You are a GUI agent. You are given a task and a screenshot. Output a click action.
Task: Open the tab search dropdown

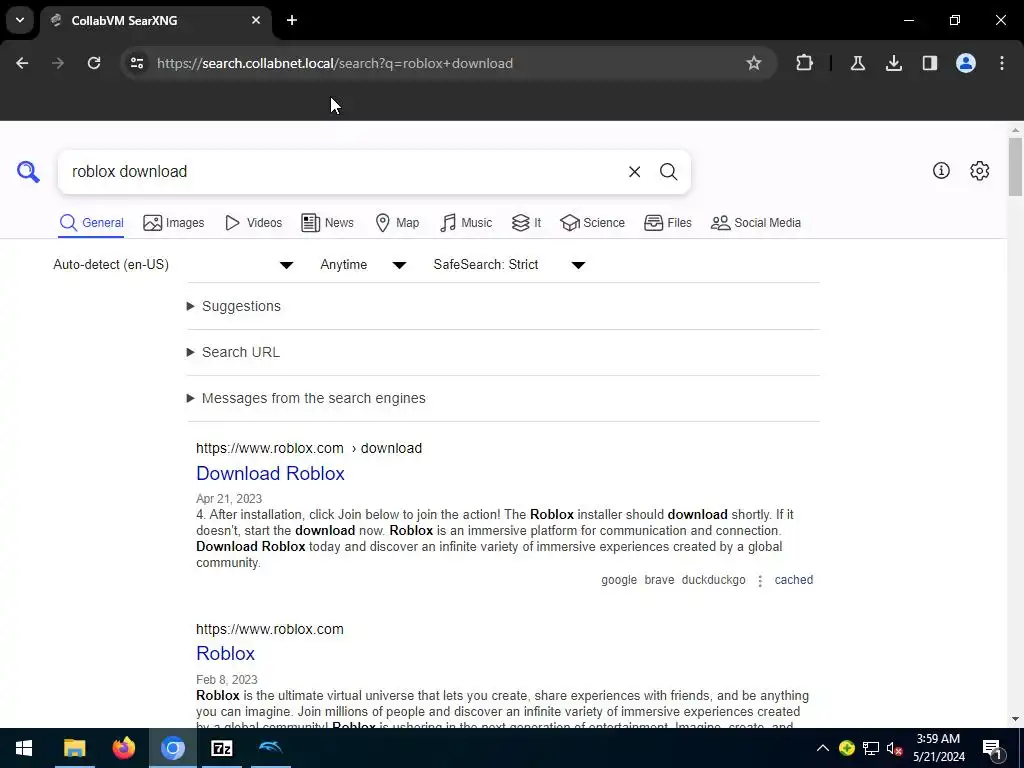(20, 20)
